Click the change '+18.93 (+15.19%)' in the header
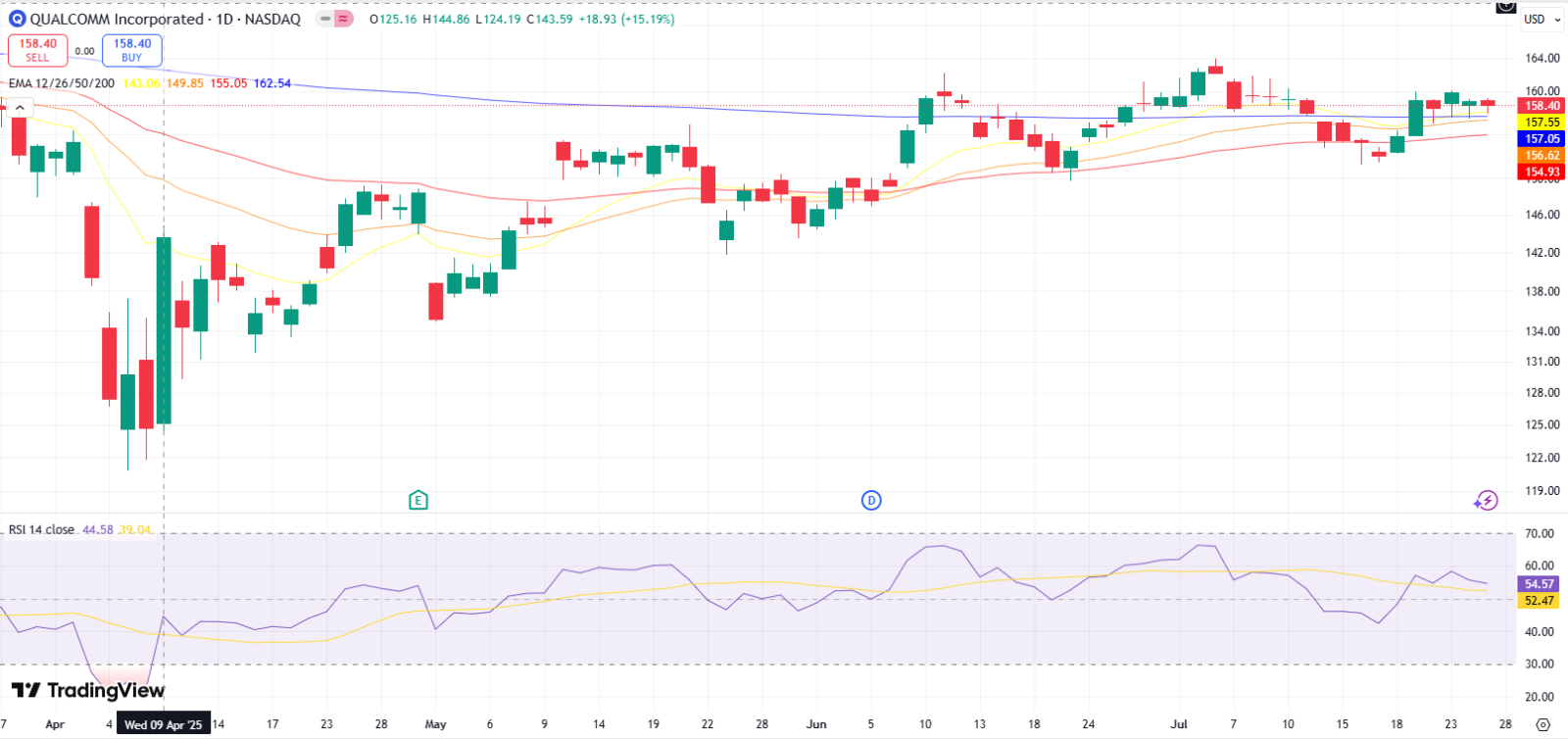 pyautogui.click(x=626, y=20)
